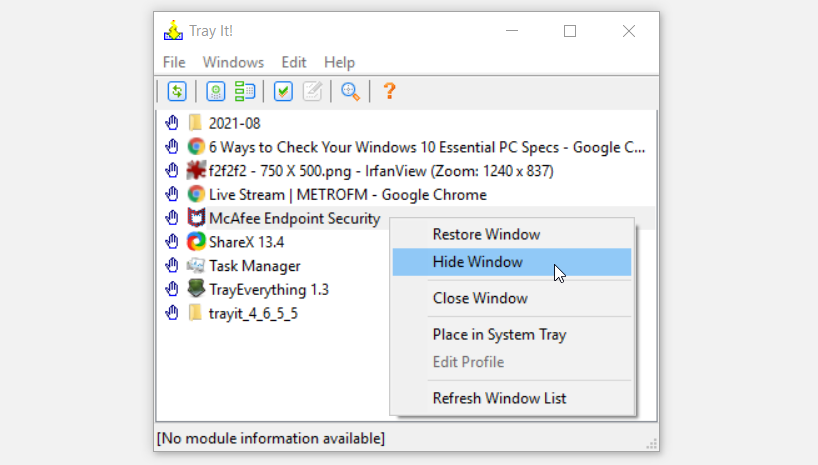Click the hand icon beside Task Manager
The height and width of the screenshot is (465, 818).
click(172, 266)
